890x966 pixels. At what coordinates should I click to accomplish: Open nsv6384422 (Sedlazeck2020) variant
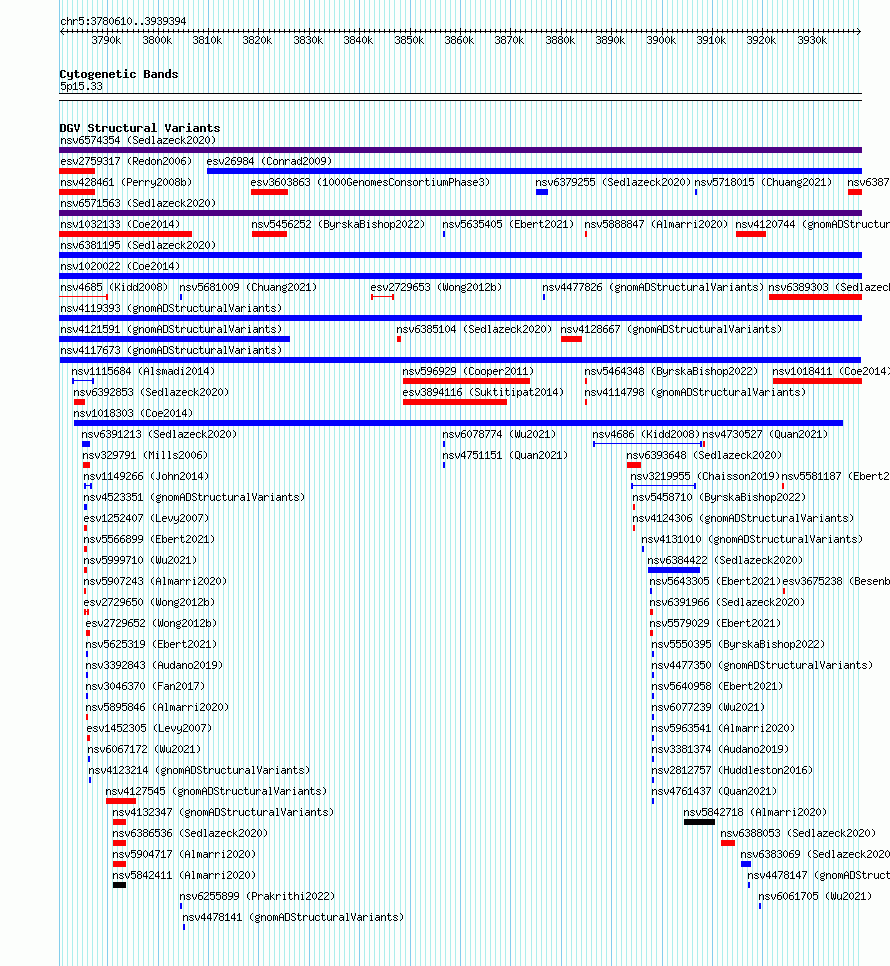click(725, 560)
